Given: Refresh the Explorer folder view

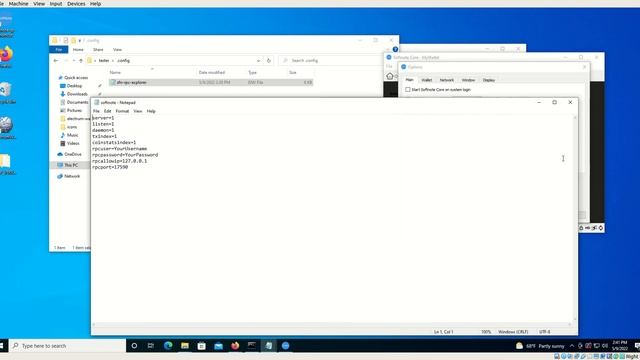Looking at the screenshot, I should pyautogui.click(x=269, y=60).
